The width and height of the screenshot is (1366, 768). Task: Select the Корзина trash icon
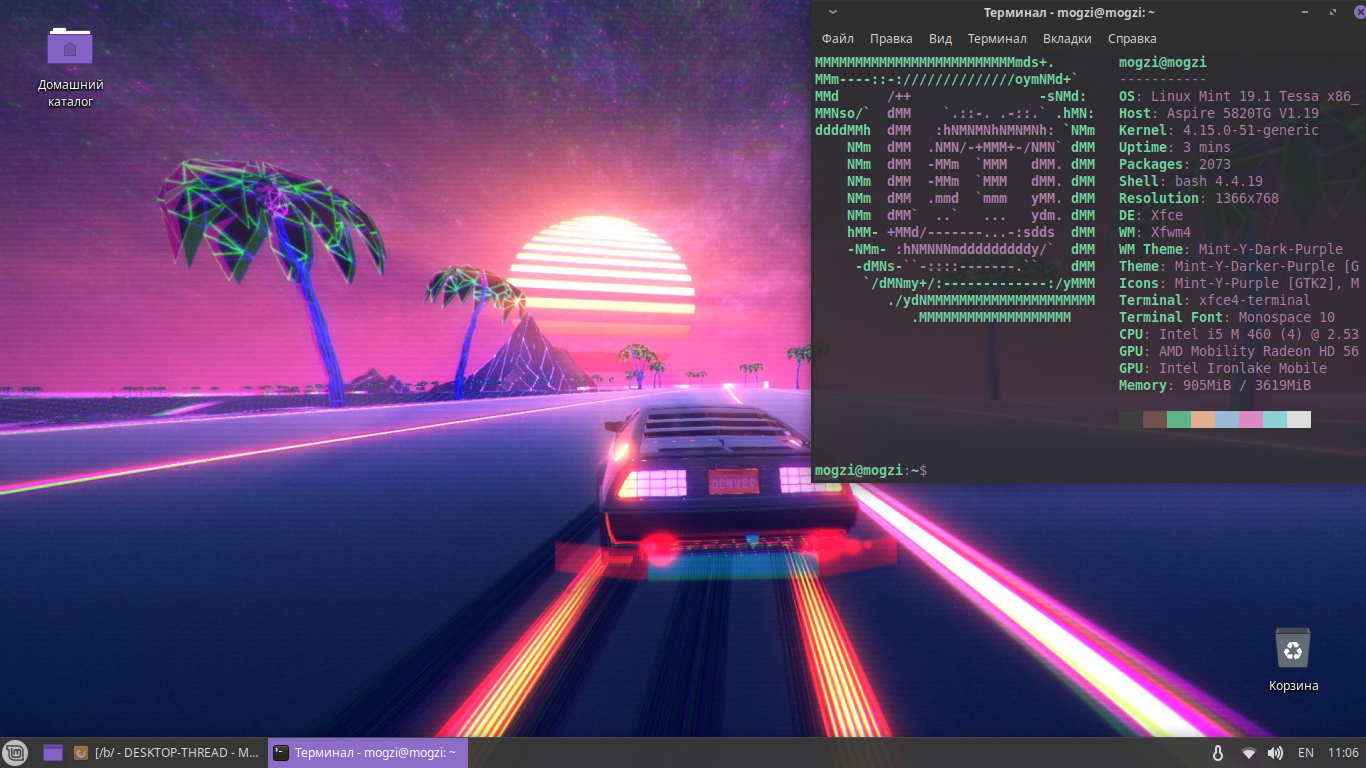(x=1293, y=660)
